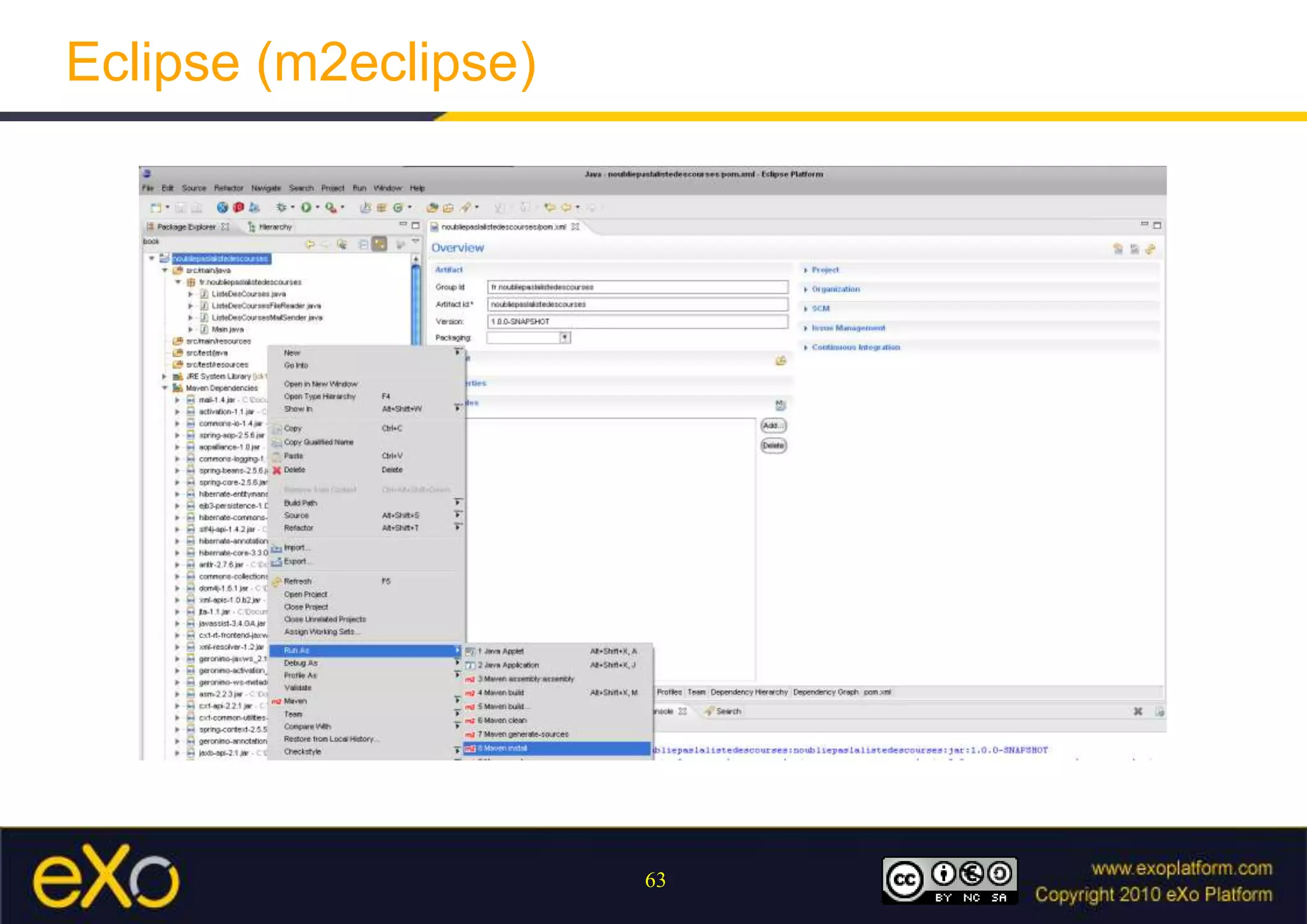Image resolution: width=1307 pixels, height=924 pixels.
Task: Collapse the src/main/java tree node
Action: click(x=165, y=271)
